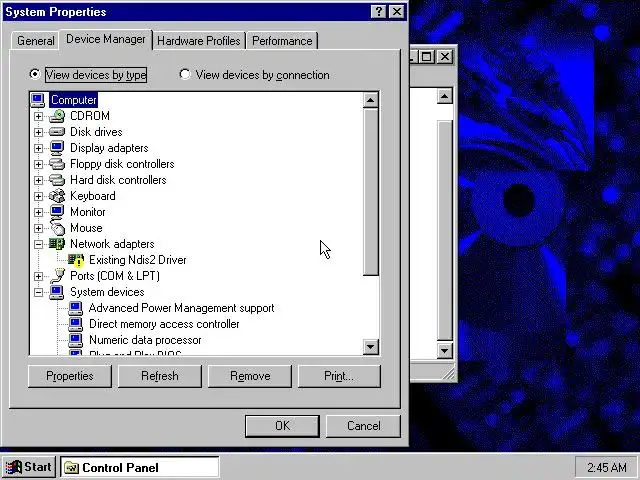Screen dimensions: 640x480
Task: Click the Numeric data processor icon
Action: pyautogui.click(x=76, y=340)
